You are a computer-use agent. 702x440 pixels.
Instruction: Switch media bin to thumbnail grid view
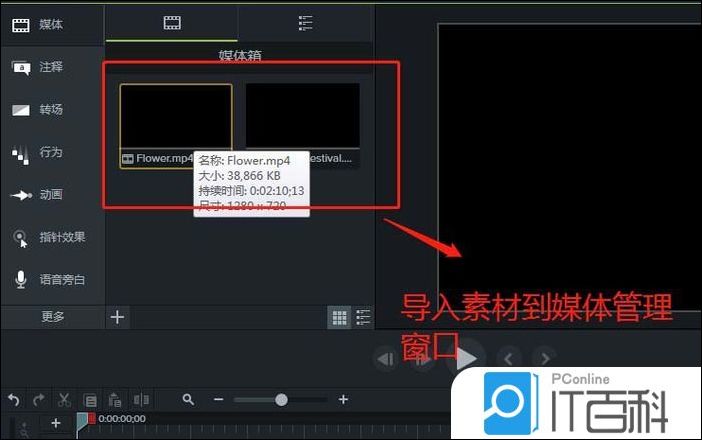(339, 317)
